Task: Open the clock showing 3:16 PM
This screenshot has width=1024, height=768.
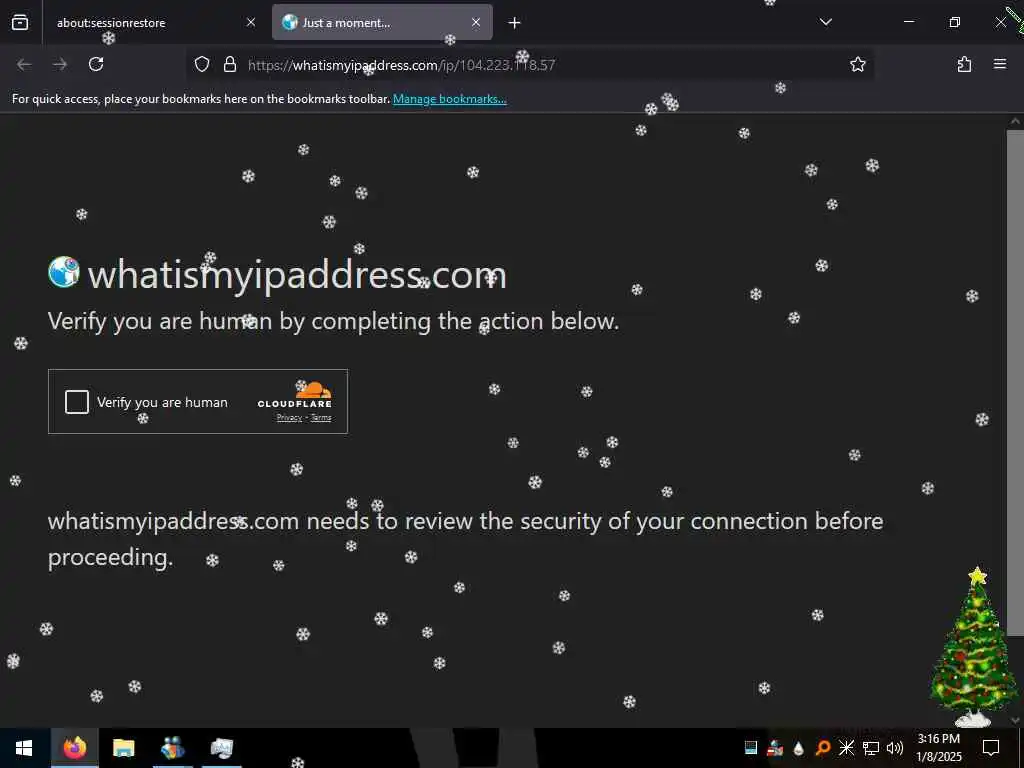Action: [x=939, y=748]
